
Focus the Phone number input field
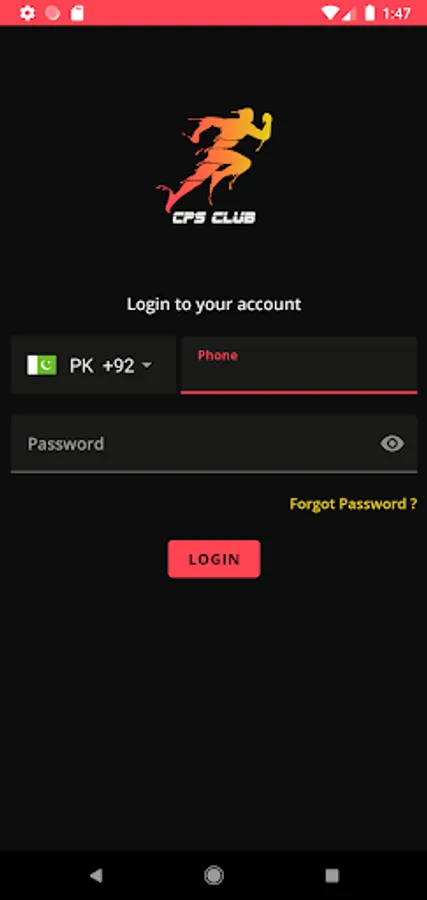pyautogui.click(x=299, y=365)
